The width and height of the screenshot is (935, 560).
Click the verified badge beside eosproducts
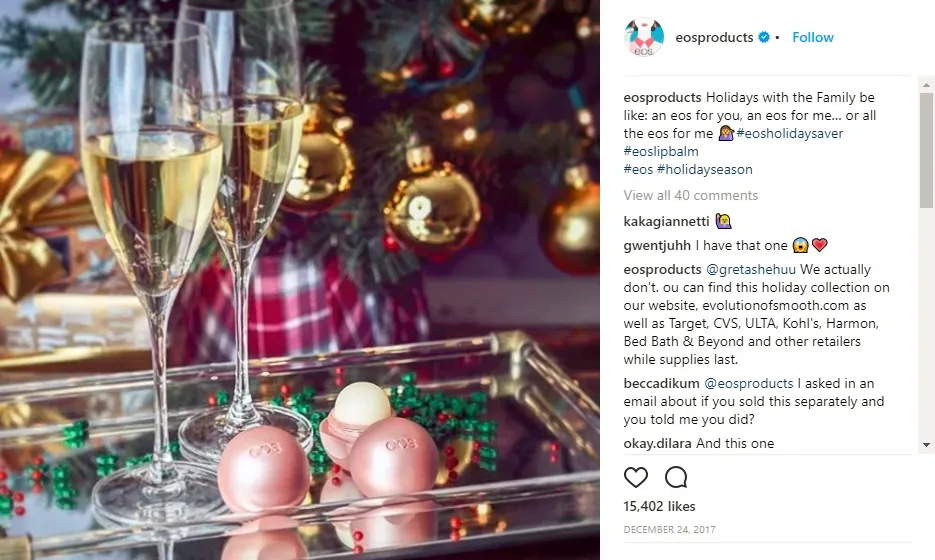764,37
